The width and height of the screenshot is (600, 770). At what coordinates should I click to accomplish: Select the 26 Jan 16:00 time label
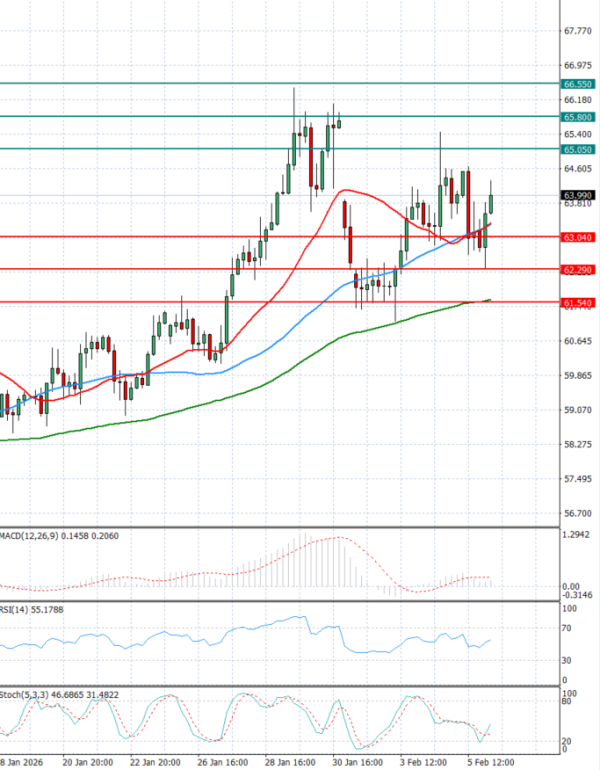point(221,760)
